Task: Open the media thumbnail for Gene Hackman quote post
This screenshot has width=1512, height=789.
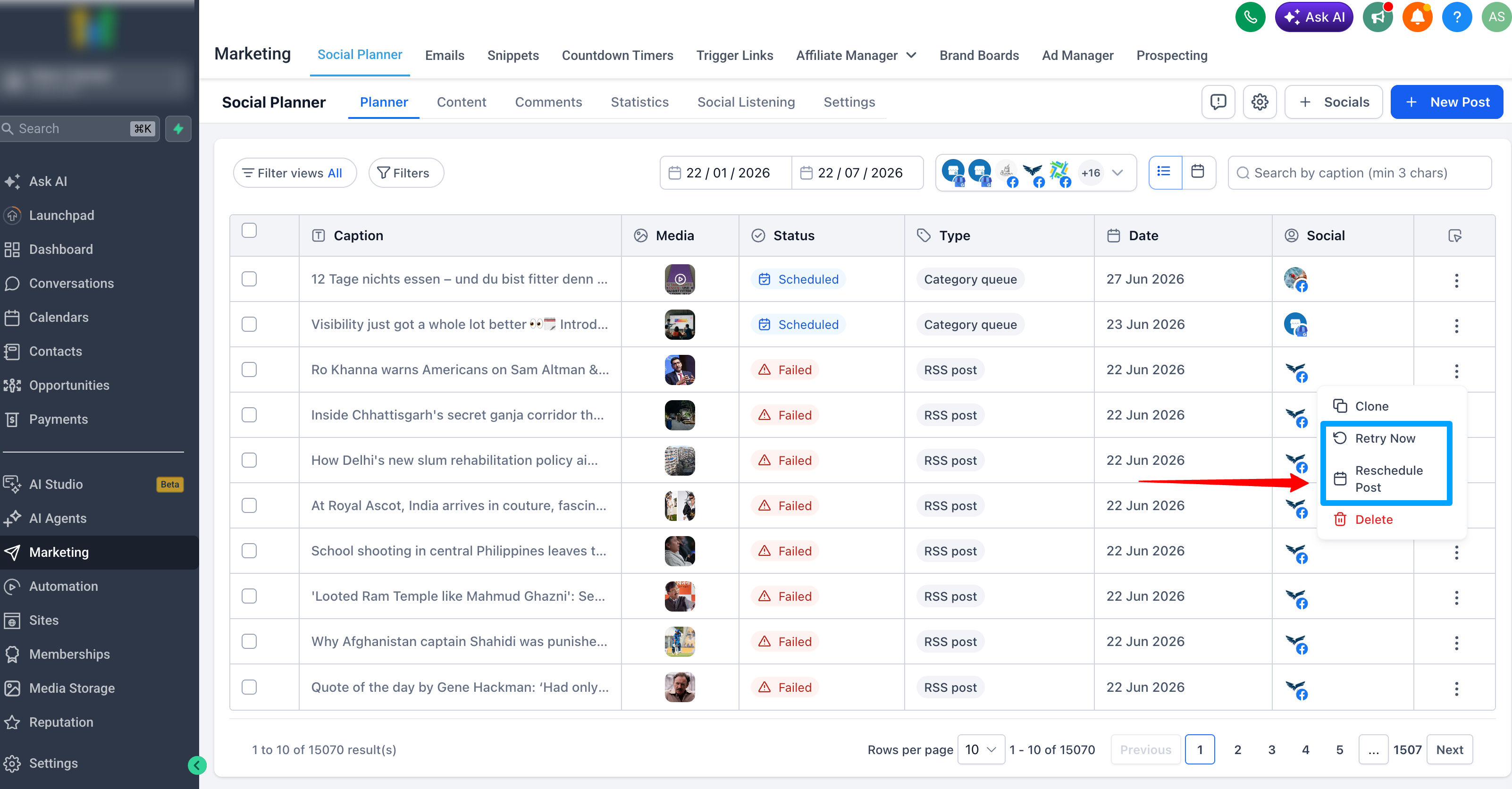Action: pos(679,687)
